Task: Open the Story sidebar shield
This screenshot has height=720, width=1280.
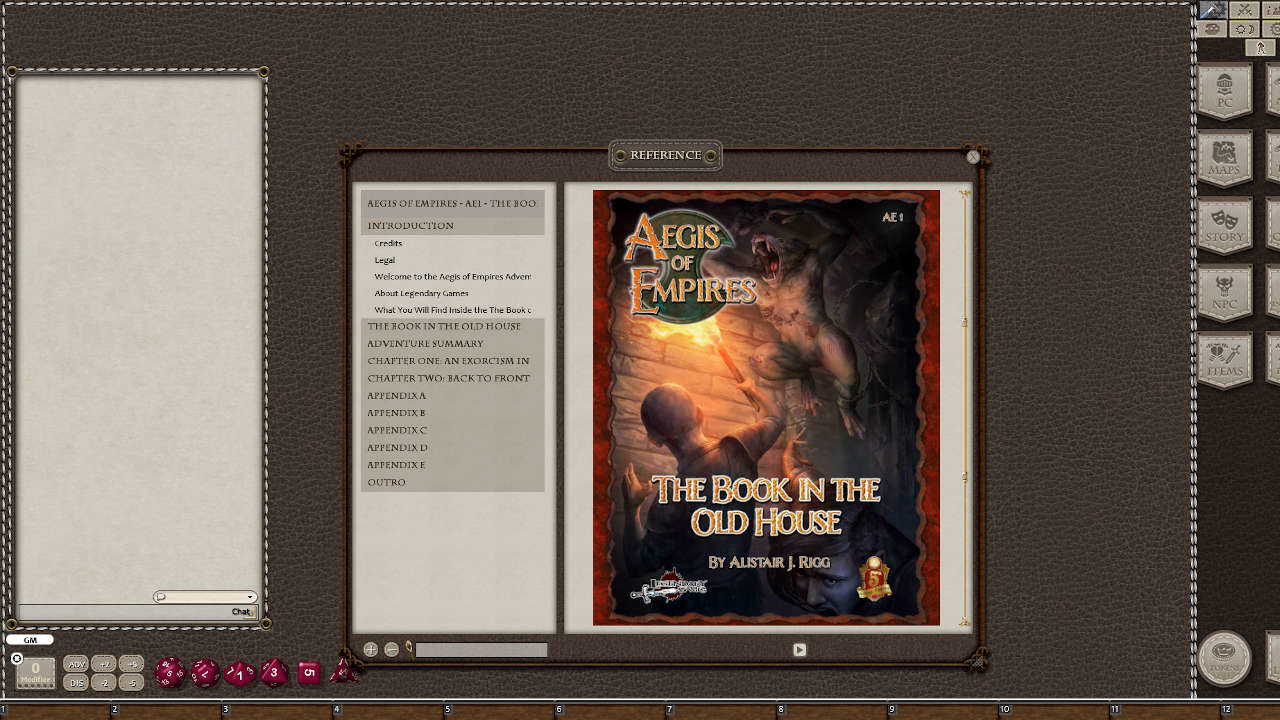Action: click(x=1225, y=225)
